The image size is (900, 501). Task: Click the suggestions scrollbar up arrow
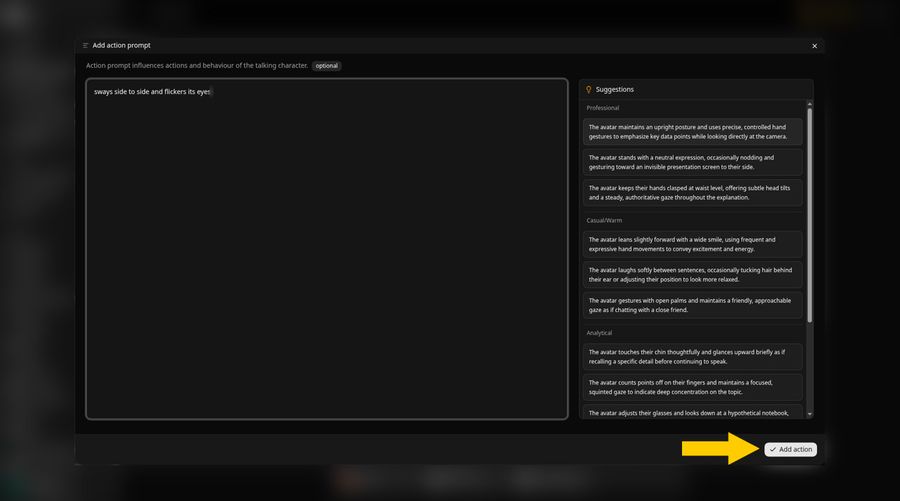(810, 104)
